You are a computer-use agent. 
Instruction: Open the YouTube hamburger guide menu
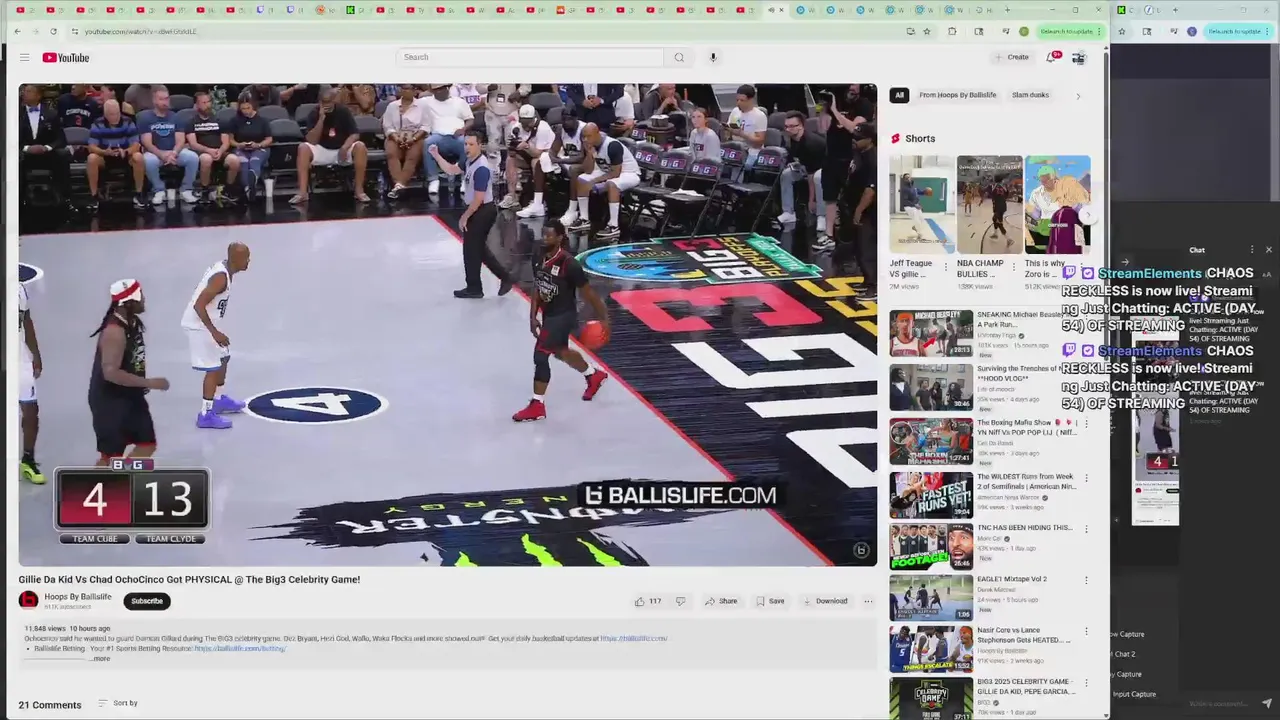point(24,58)
